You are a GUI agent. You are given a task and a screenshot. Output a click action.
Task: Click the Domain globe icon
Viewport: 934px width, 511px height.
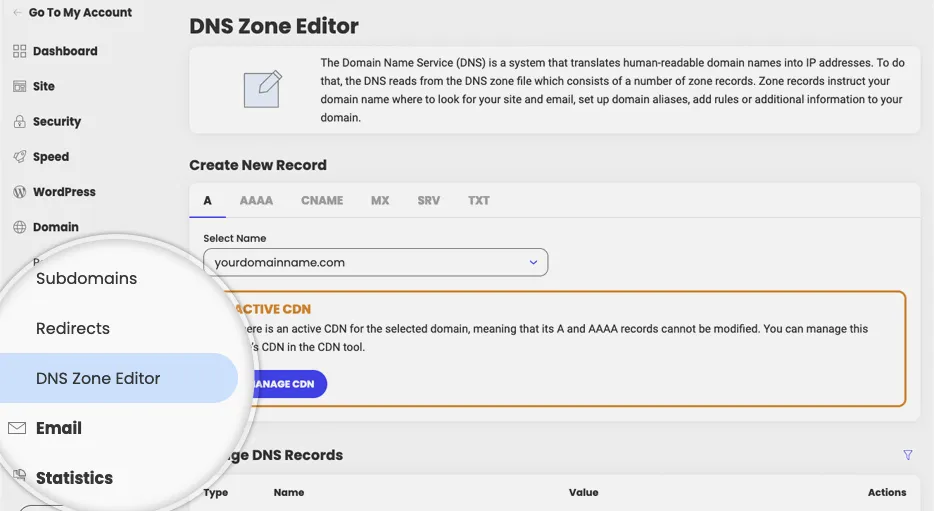click(x=20, y=227)
